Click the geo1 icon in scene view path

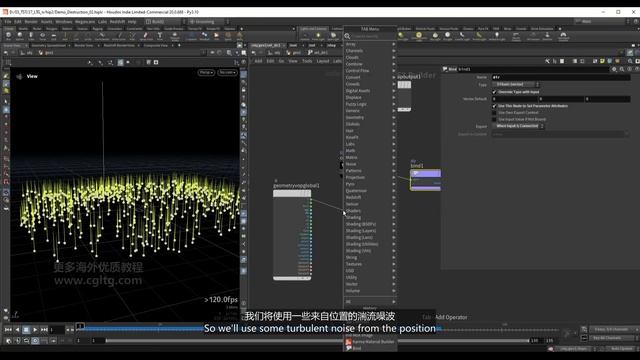pos(41,53)
